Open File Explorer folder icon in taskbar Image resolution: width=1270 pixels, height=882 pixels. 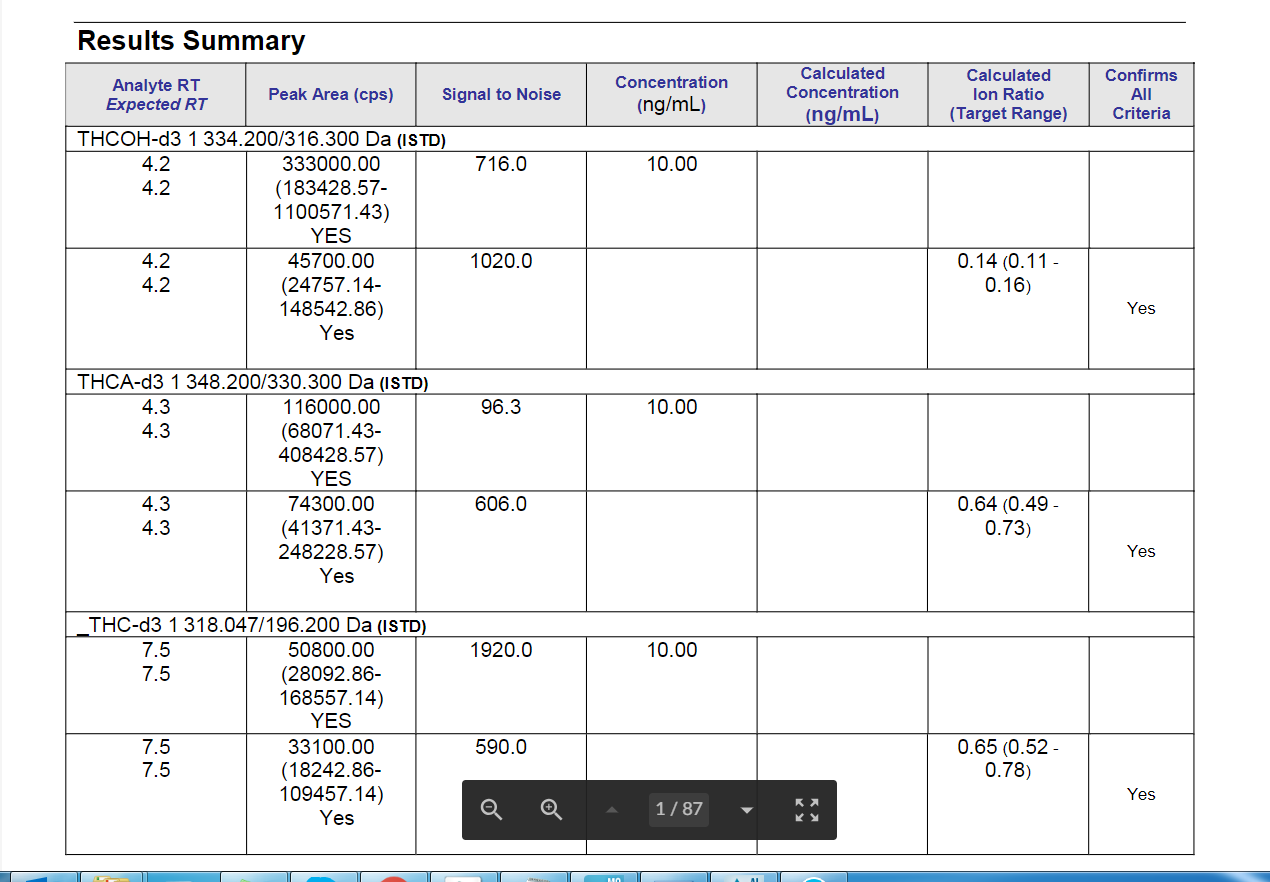click(110, 877)
